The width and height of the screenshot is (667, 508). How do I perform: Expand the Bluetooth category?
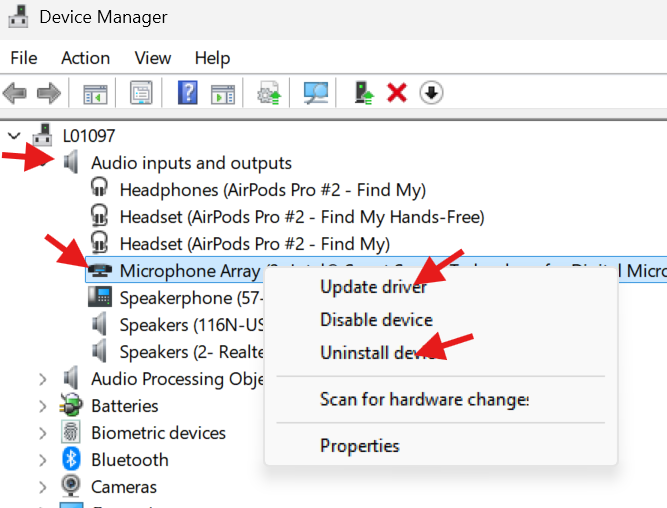pyautogui.click(x=42, y=460)
